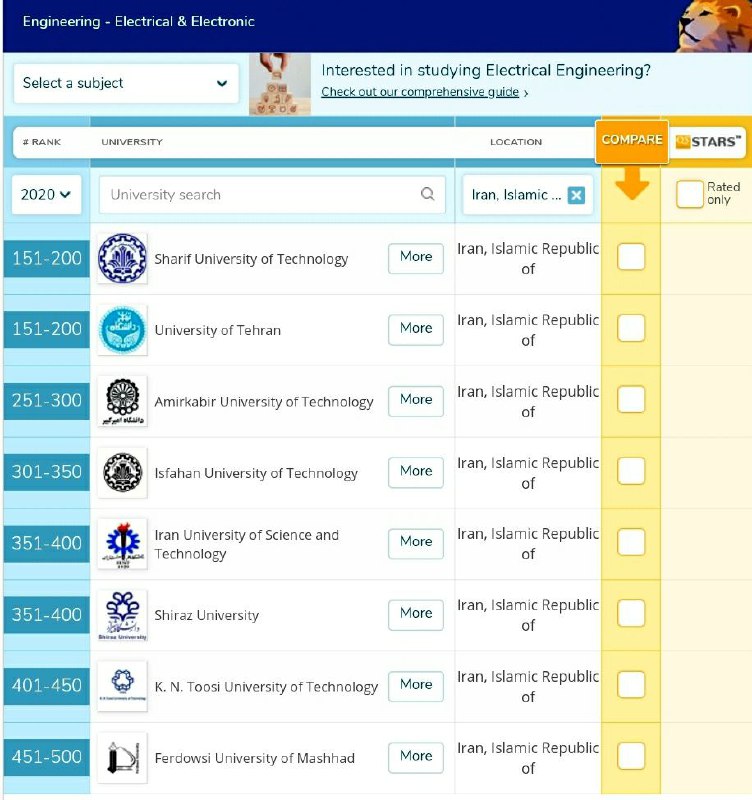This screenshot has width=752, height=800.
Task: Open Iran University of Science and Technology name link
Action: (246, 544)
